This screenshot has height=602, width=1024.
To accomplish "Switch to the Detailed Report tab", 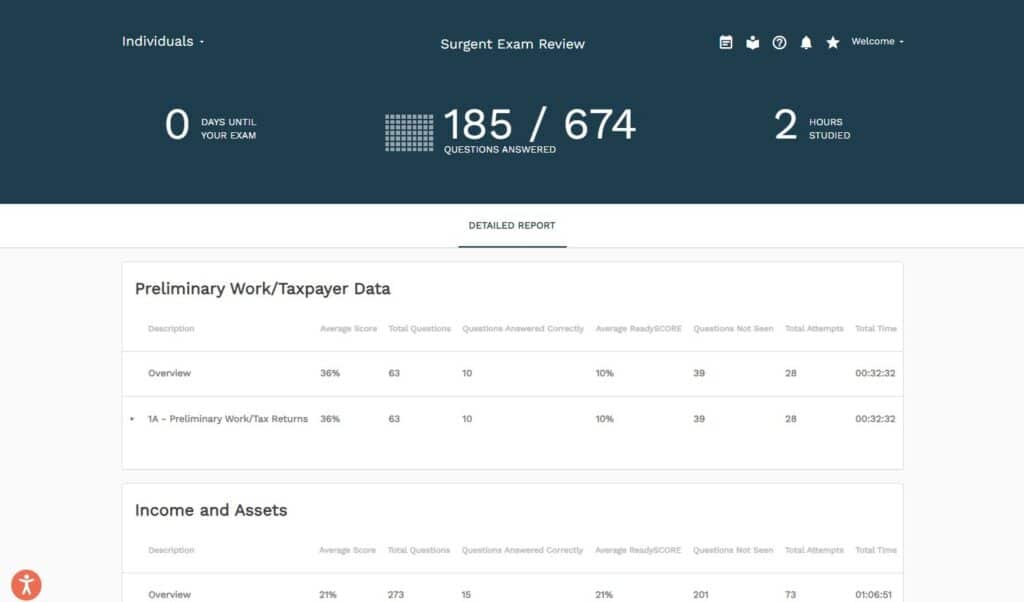I will tap(512, 225).
